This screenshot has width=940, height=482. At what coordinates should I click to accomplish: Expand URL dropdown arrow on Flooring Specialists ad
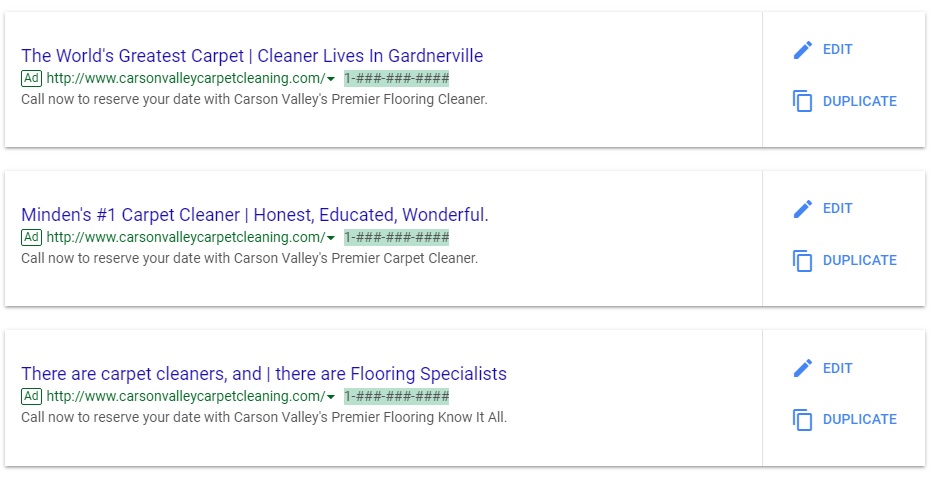[331, 397]
